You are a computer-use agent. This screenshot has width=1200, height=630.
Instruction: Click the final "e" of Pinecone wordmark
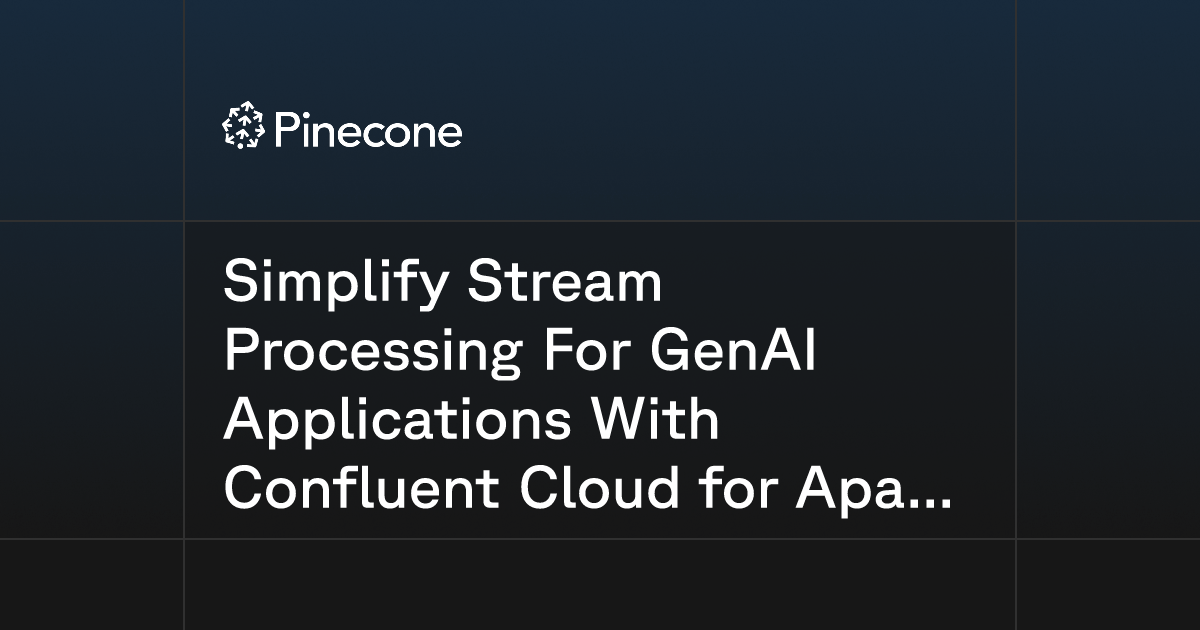(x=450, y=135)
